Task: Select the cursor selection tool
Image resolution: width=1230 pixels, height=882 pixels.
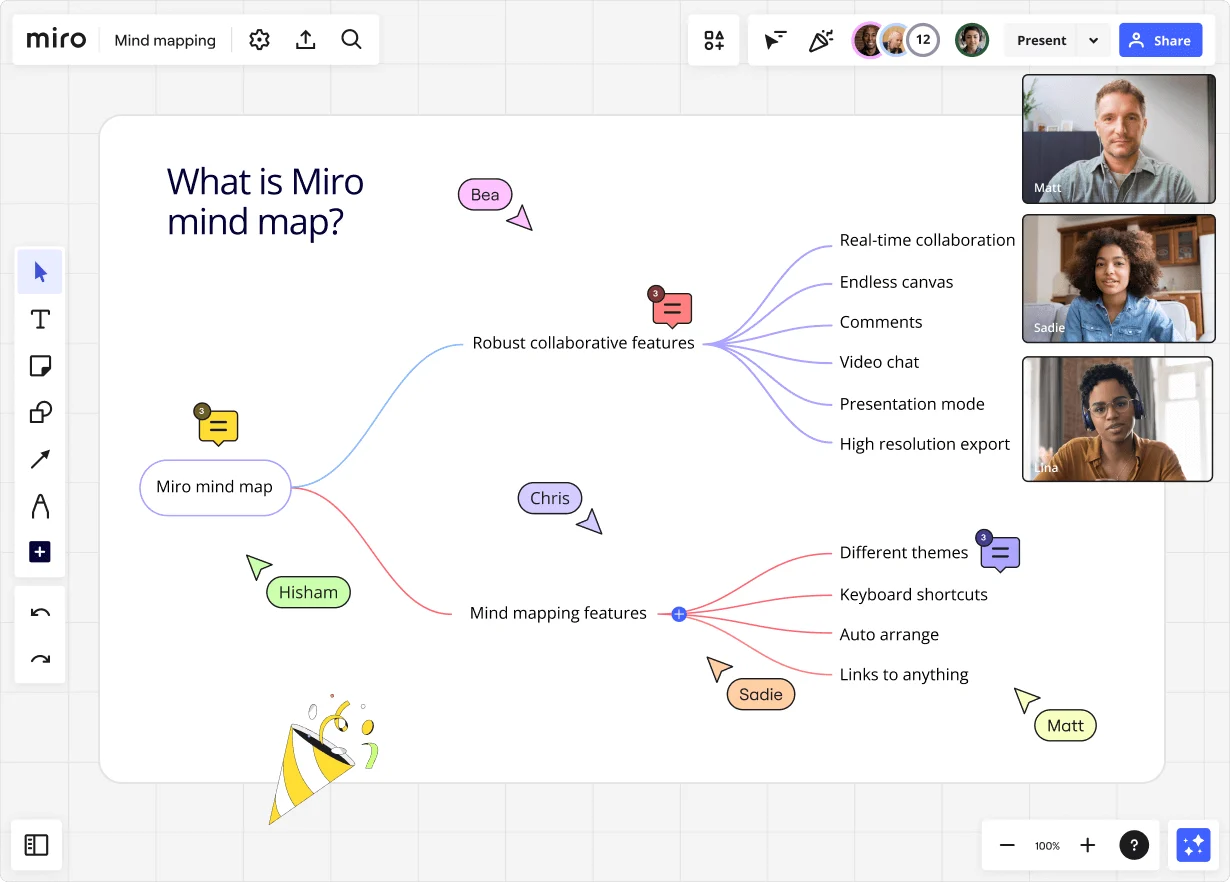Action: 39,271
